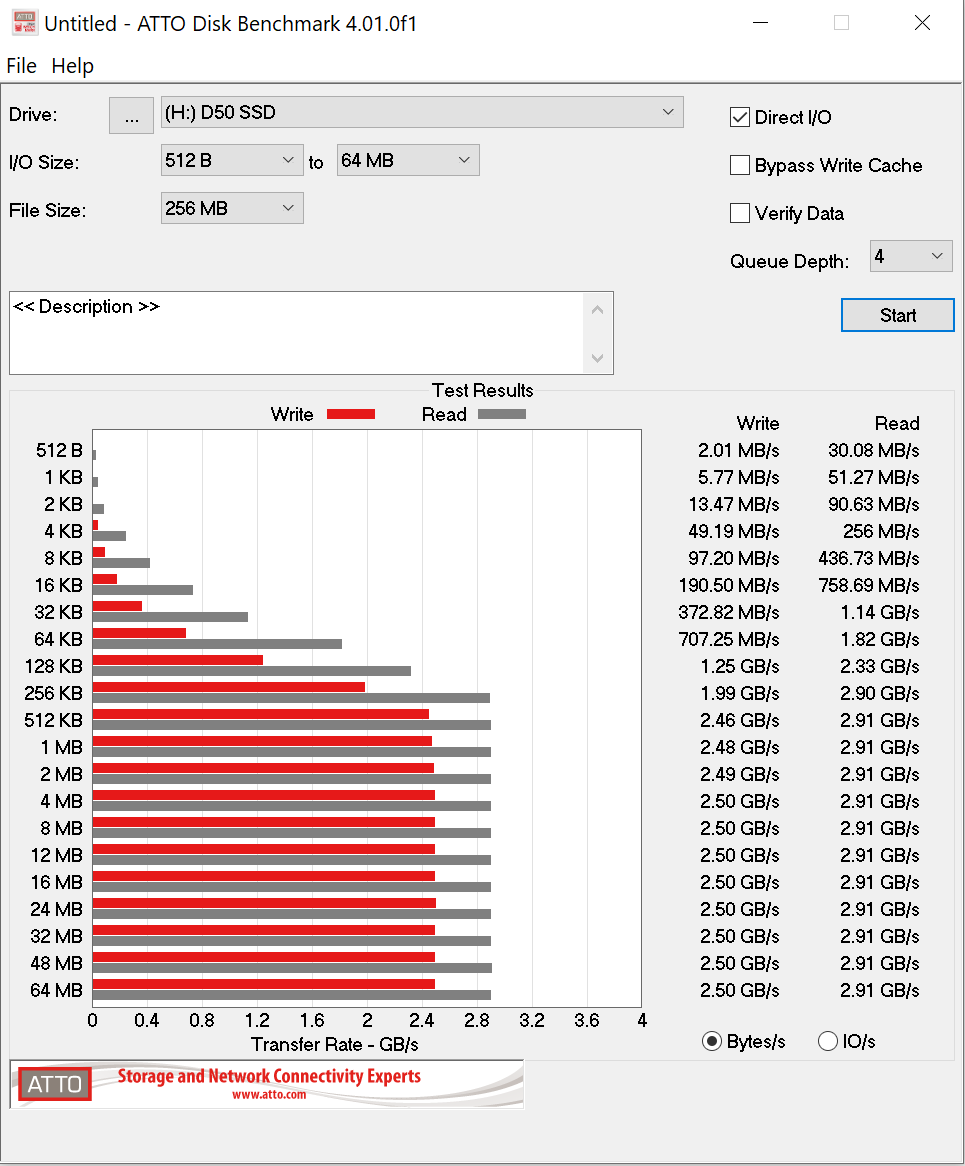
Task: Change the Queue Depth dropdown value
Action: pos(910,257)
